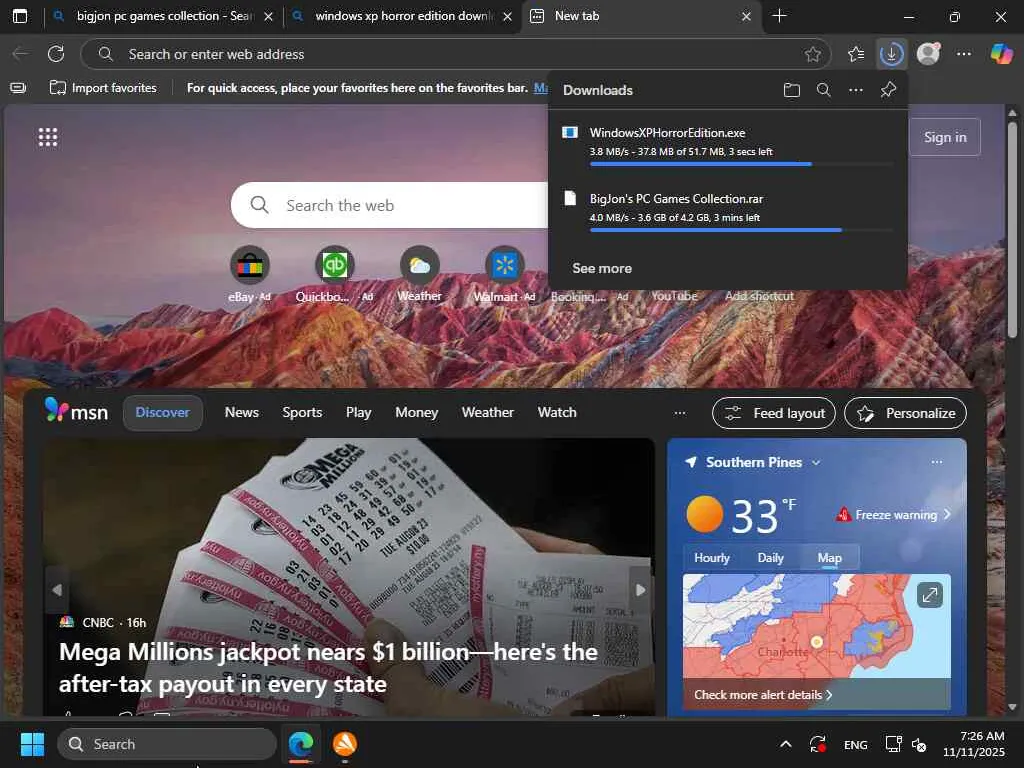The image size is (1024, 768).
Task: Click Check more alert details link
Action: [x=763, y=695]
